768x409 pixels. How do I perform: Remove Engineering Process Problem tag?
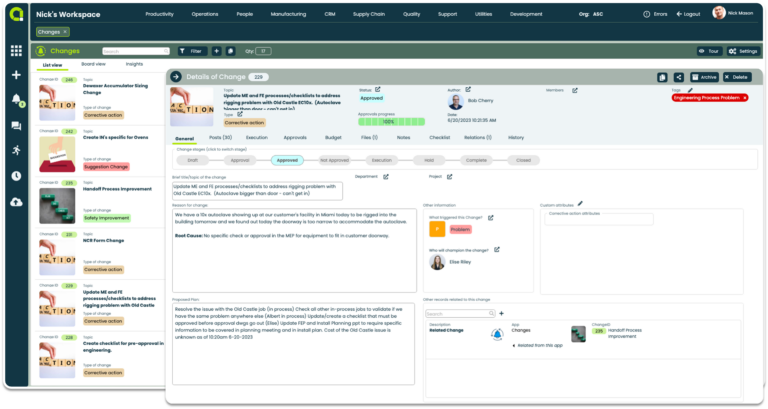(744, 98)
